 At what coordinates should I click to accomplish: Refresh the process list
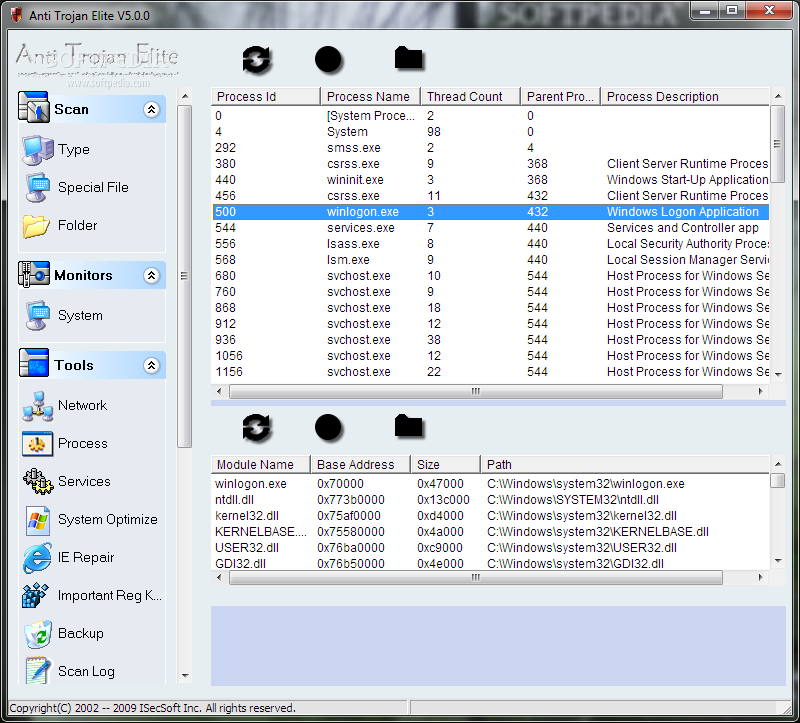[257, 59]
